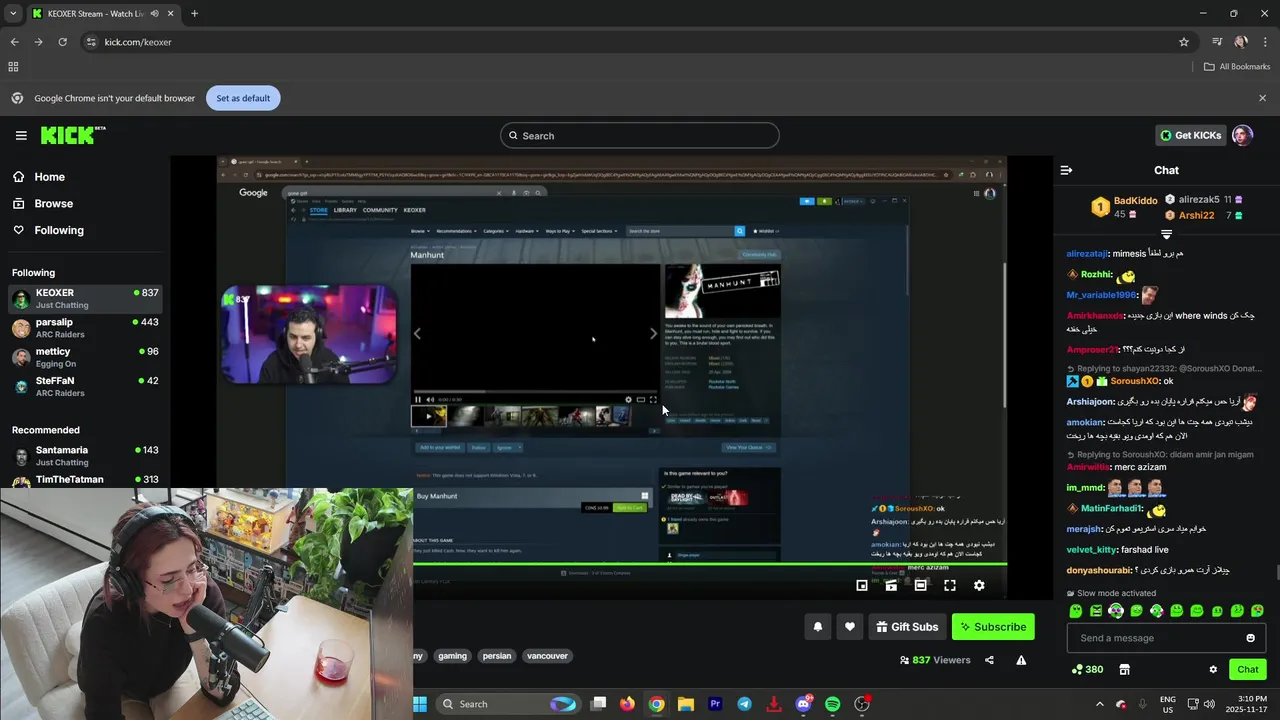Open Spotify from the taskbar
Image resolution: width=1280 pixels, height=720 pixels.
click(832, 704)
